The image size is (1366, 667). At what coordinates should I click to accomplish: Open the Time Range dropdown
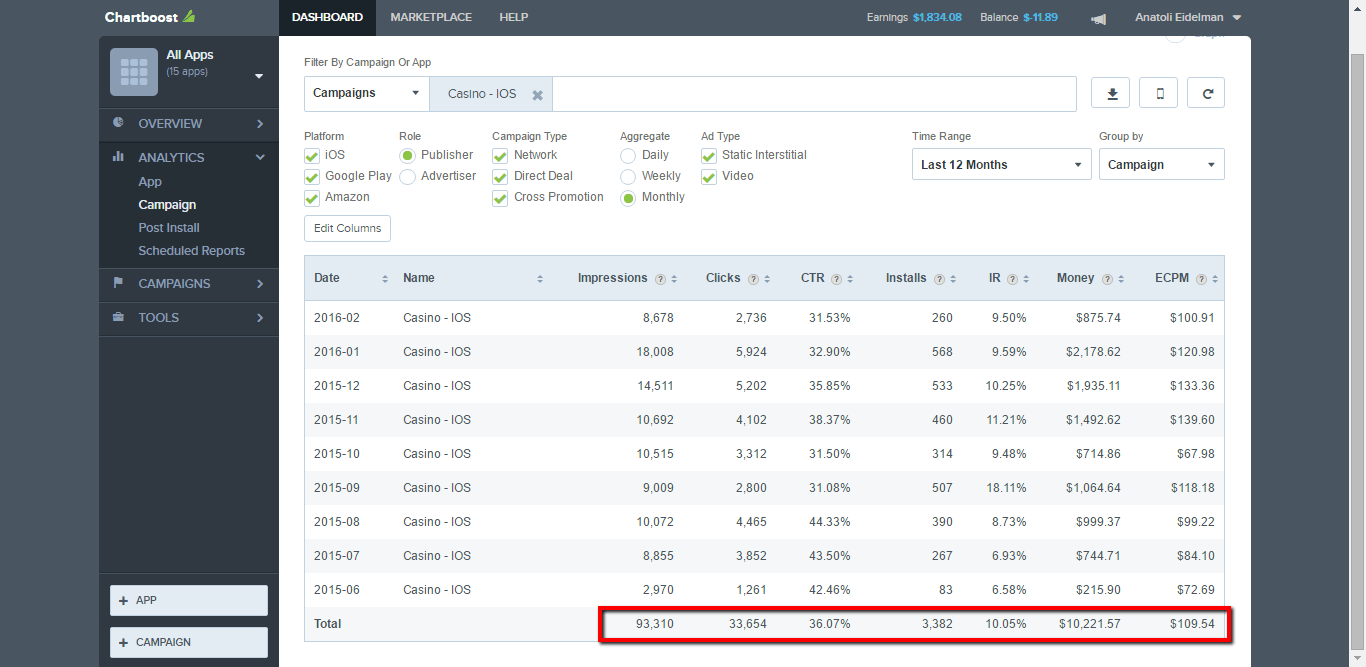tap(1002, 164)
